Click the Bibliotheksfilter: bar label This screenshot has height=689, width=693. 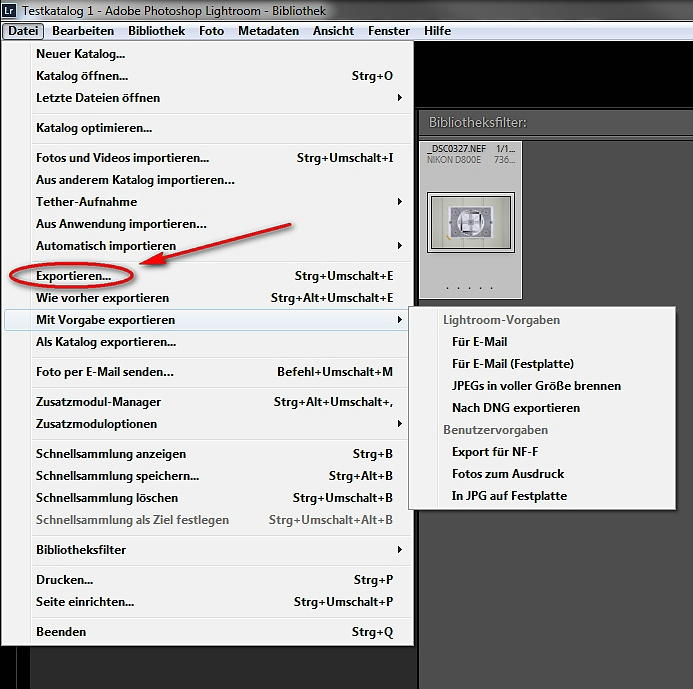[478, 122]
